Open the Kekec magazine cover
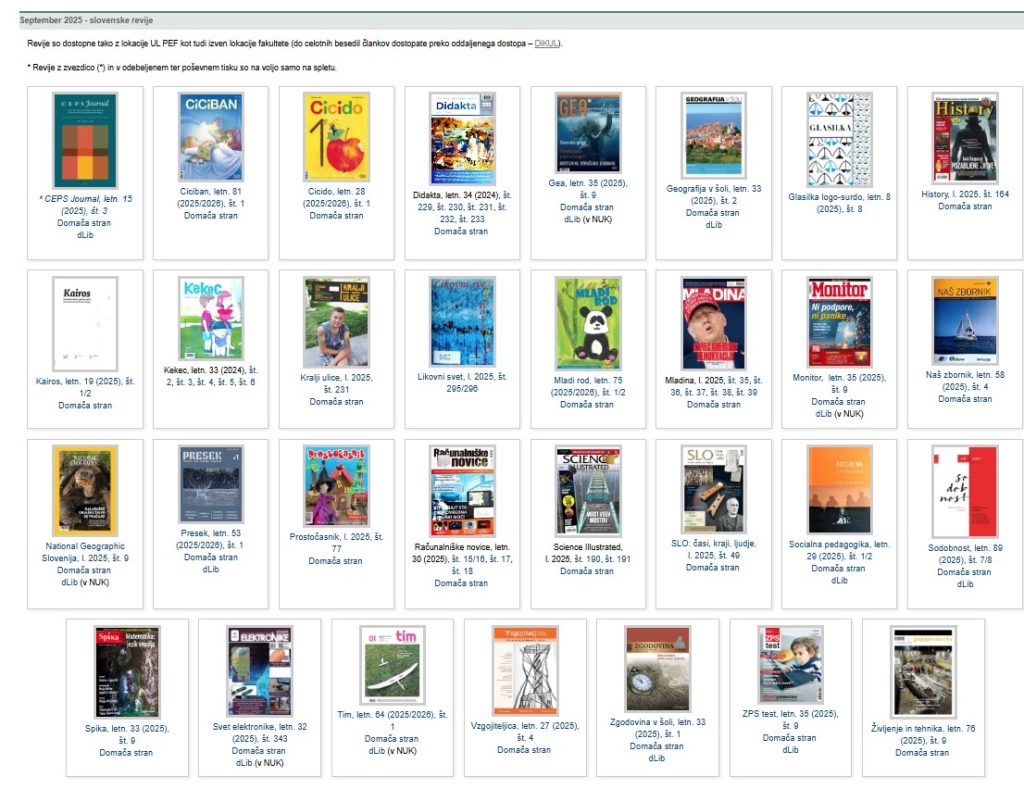The height and width of the screenshot is (789, 1024). pyautogui.click(x=210, y=318)
